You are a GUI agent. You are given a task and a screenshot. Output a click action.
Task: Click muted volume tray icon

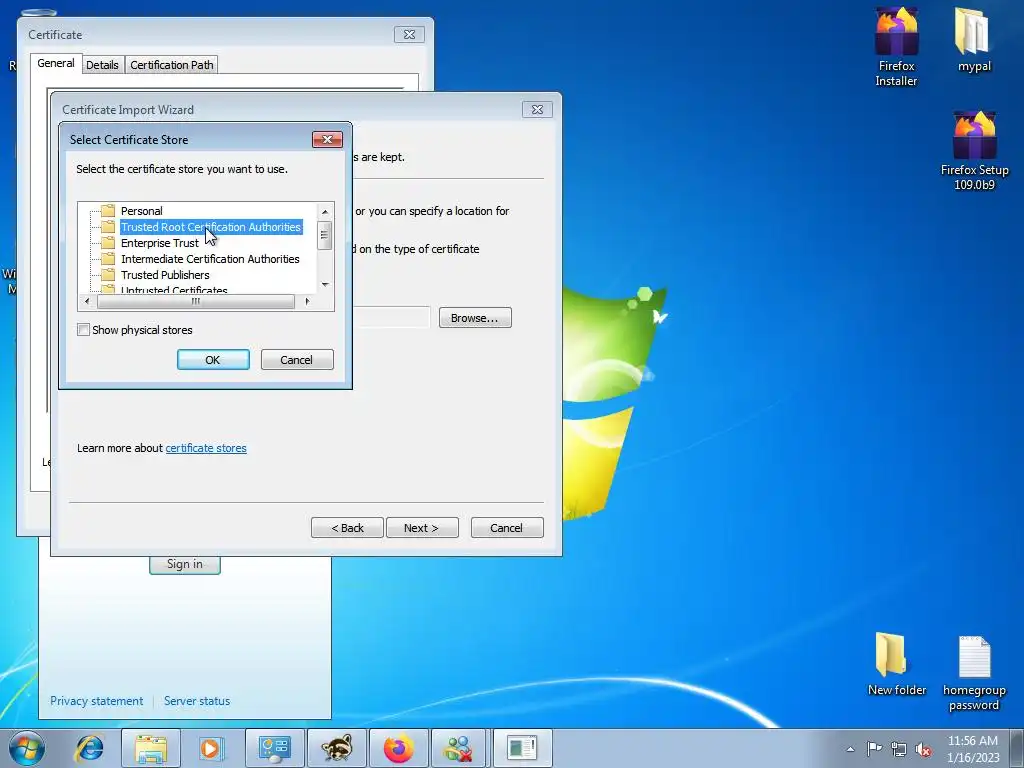tap(923, 749)
